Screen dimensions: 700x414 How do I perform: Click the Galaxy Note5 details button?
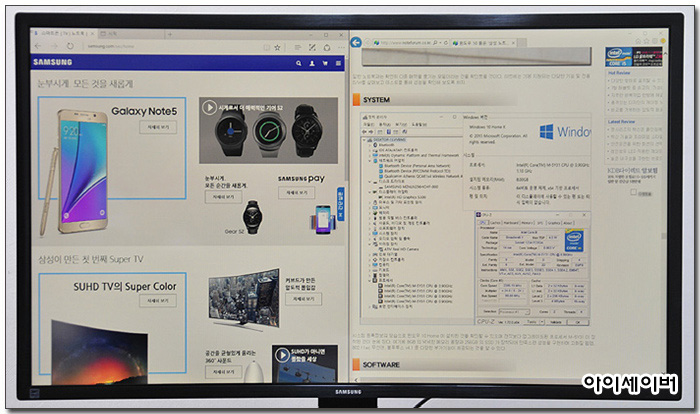point(158,127)
